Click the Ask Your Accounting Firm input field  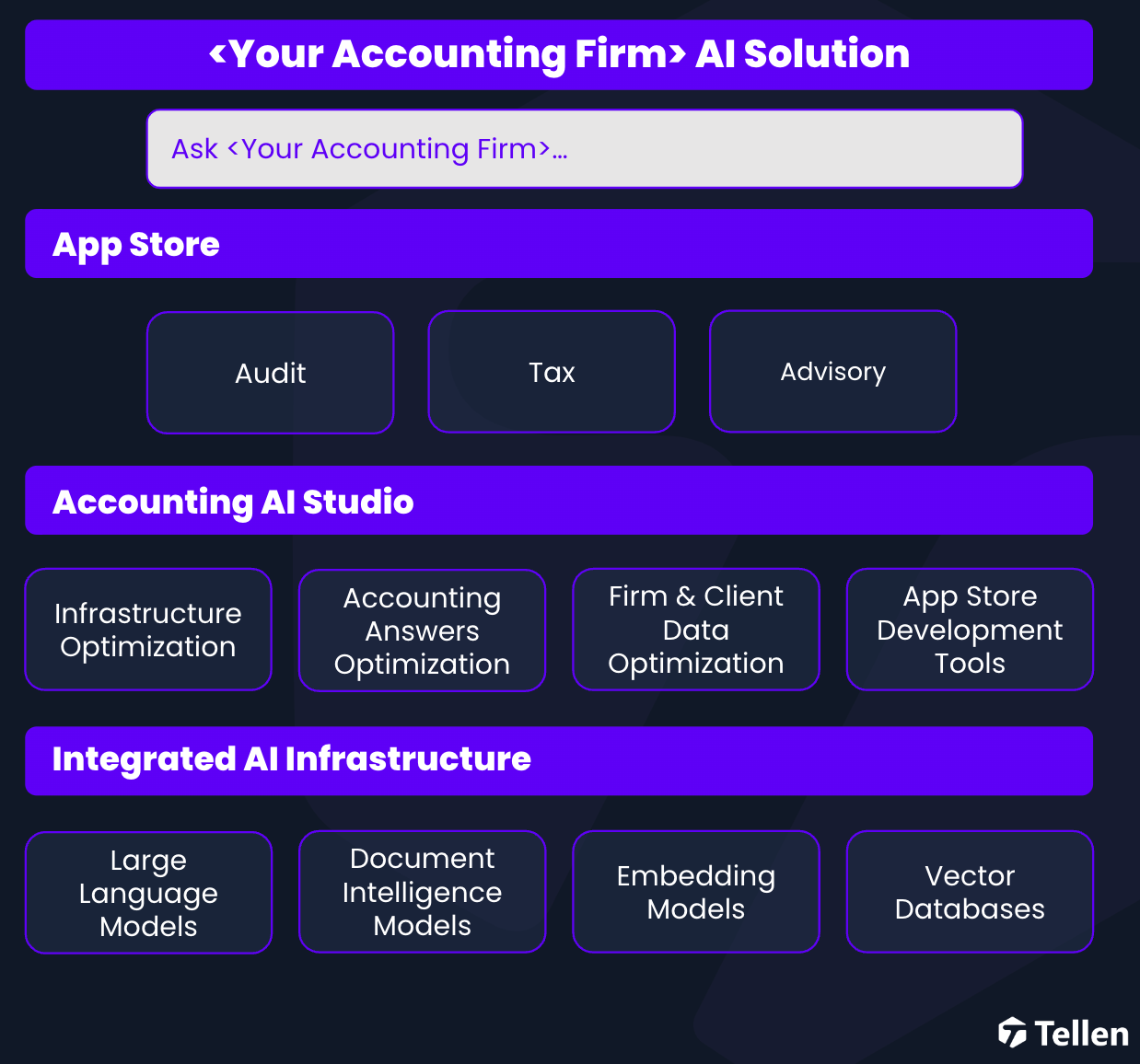coord(585,149)
